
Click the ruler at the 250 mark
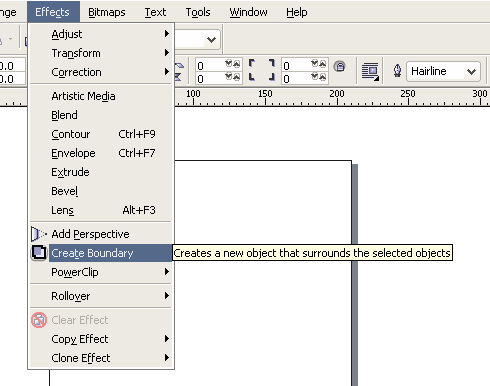(x=408, y=97)
